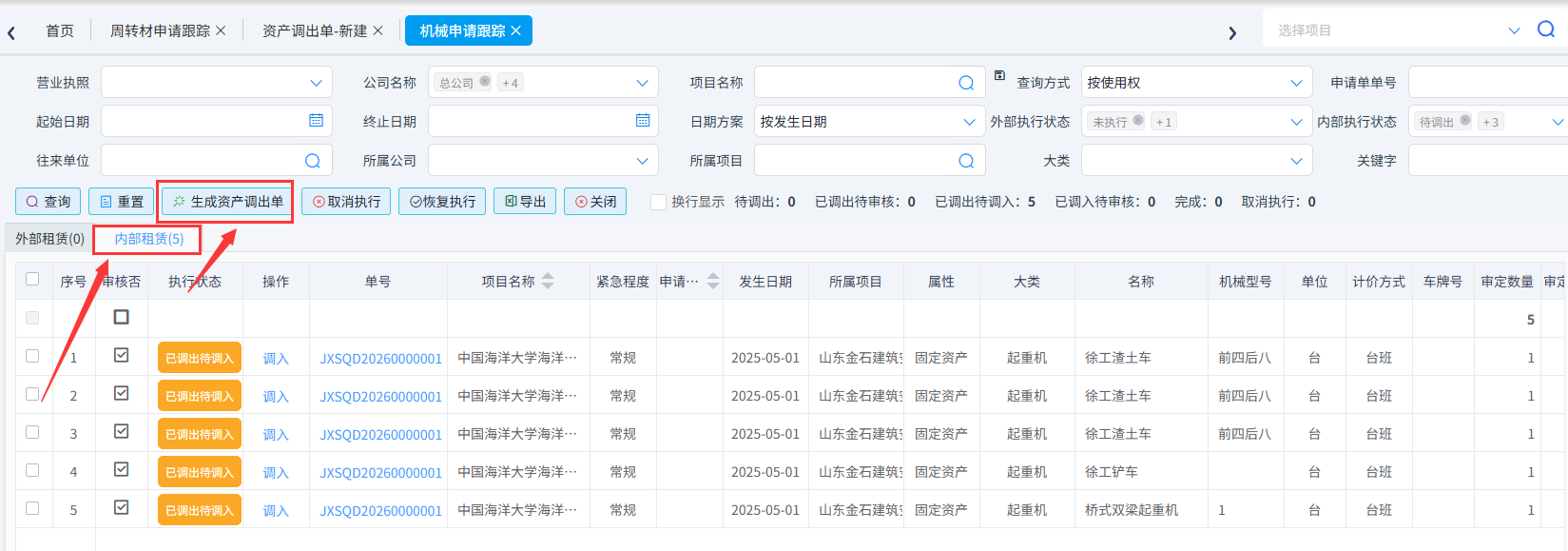Click search icon in 往来单位 field
The height and width of the screenshot is (551, 1568).
point(313,161)
